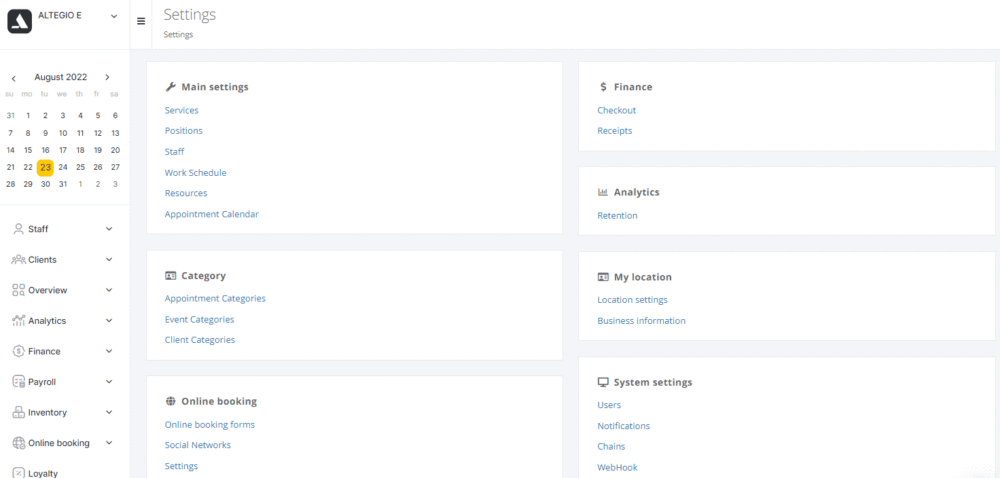
Task: Open Location settings link
Action: tap(633, 300)
